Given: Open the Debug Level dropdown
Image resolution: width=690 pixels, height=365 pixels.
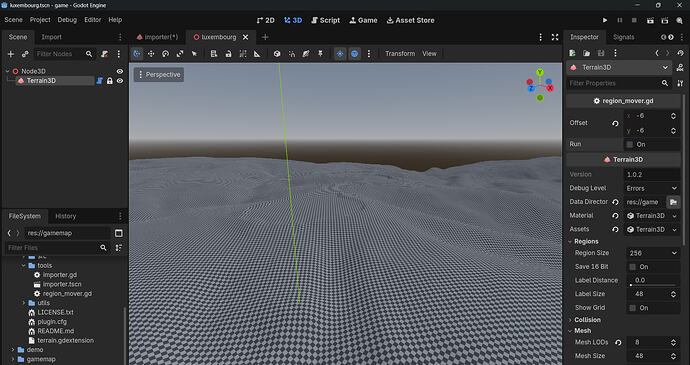Looking at the screenshot, I should point(652,188).
